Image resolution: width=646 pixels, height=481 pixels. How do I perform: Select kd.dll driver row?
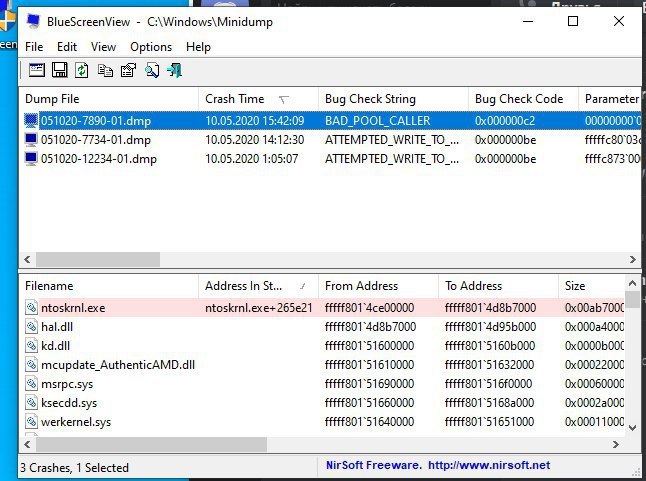click(x=321, y=346)
